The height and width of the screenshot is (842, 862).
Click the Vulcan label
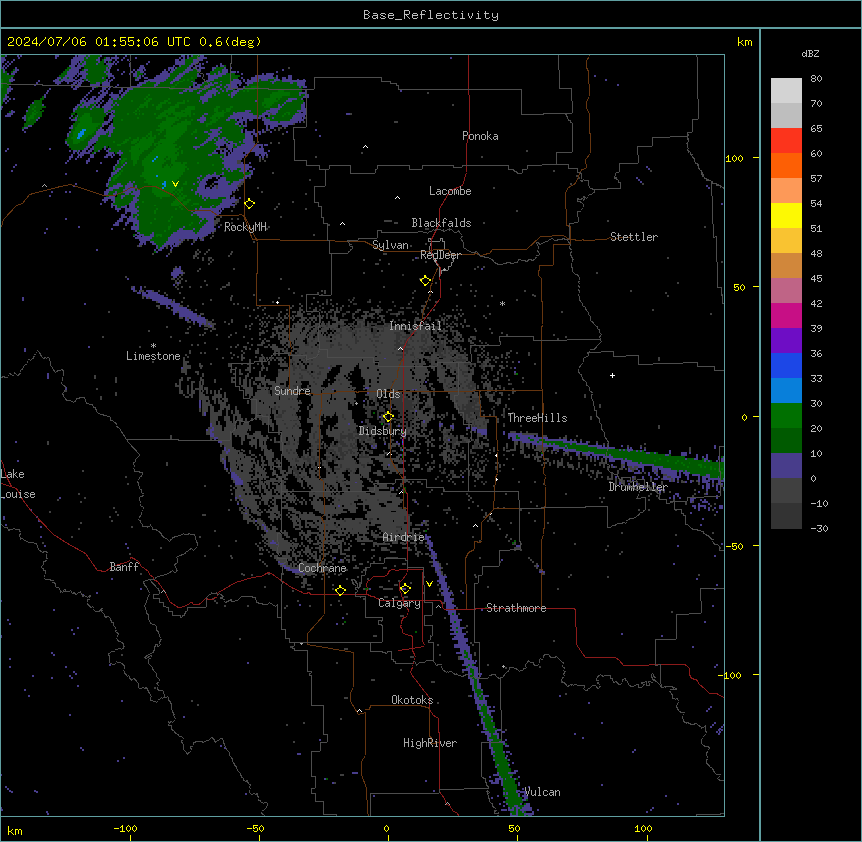point(542,792)
